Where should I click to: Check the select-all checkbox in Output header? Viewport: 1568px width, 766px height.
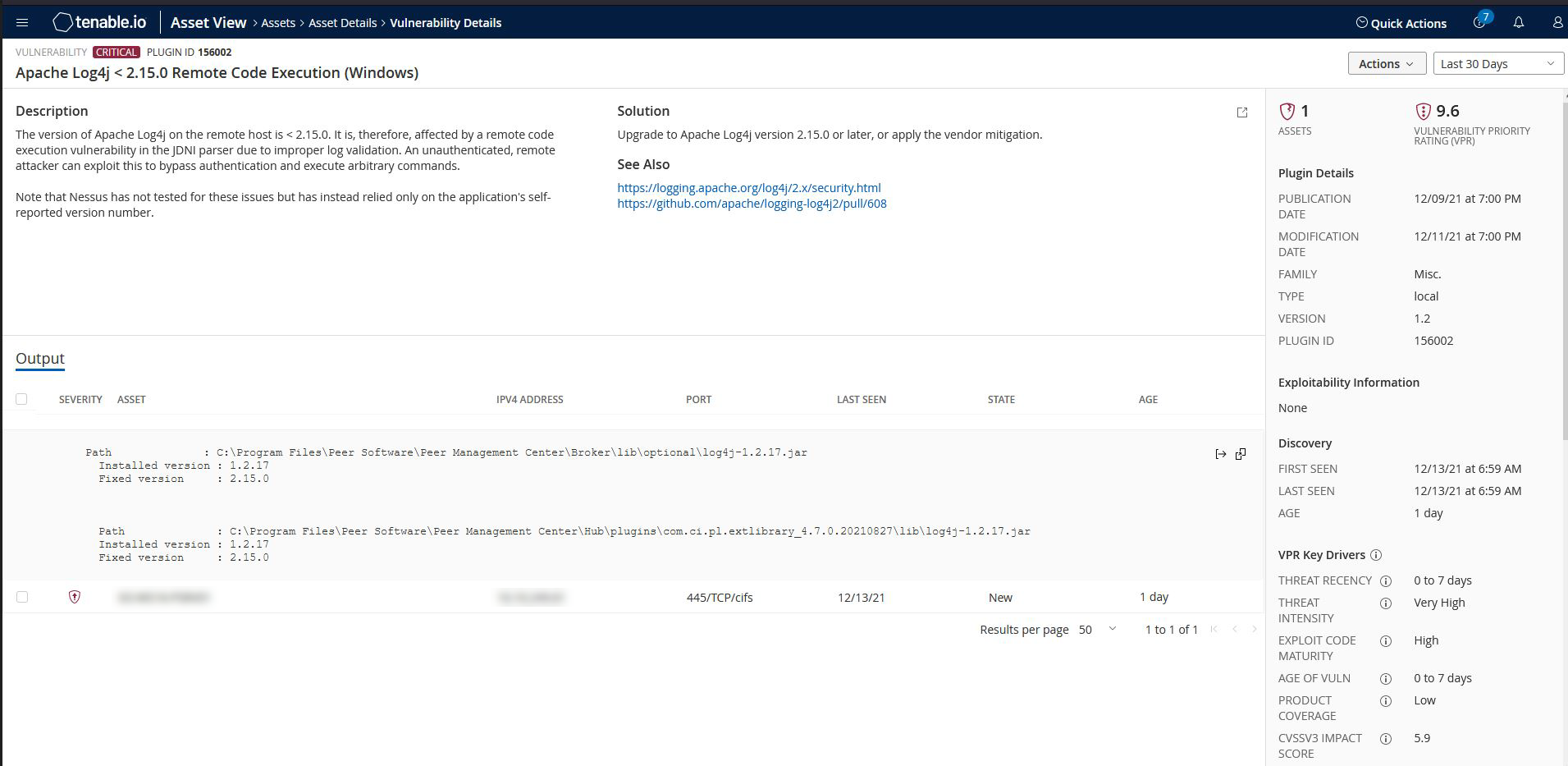click(x=22, y=399)
